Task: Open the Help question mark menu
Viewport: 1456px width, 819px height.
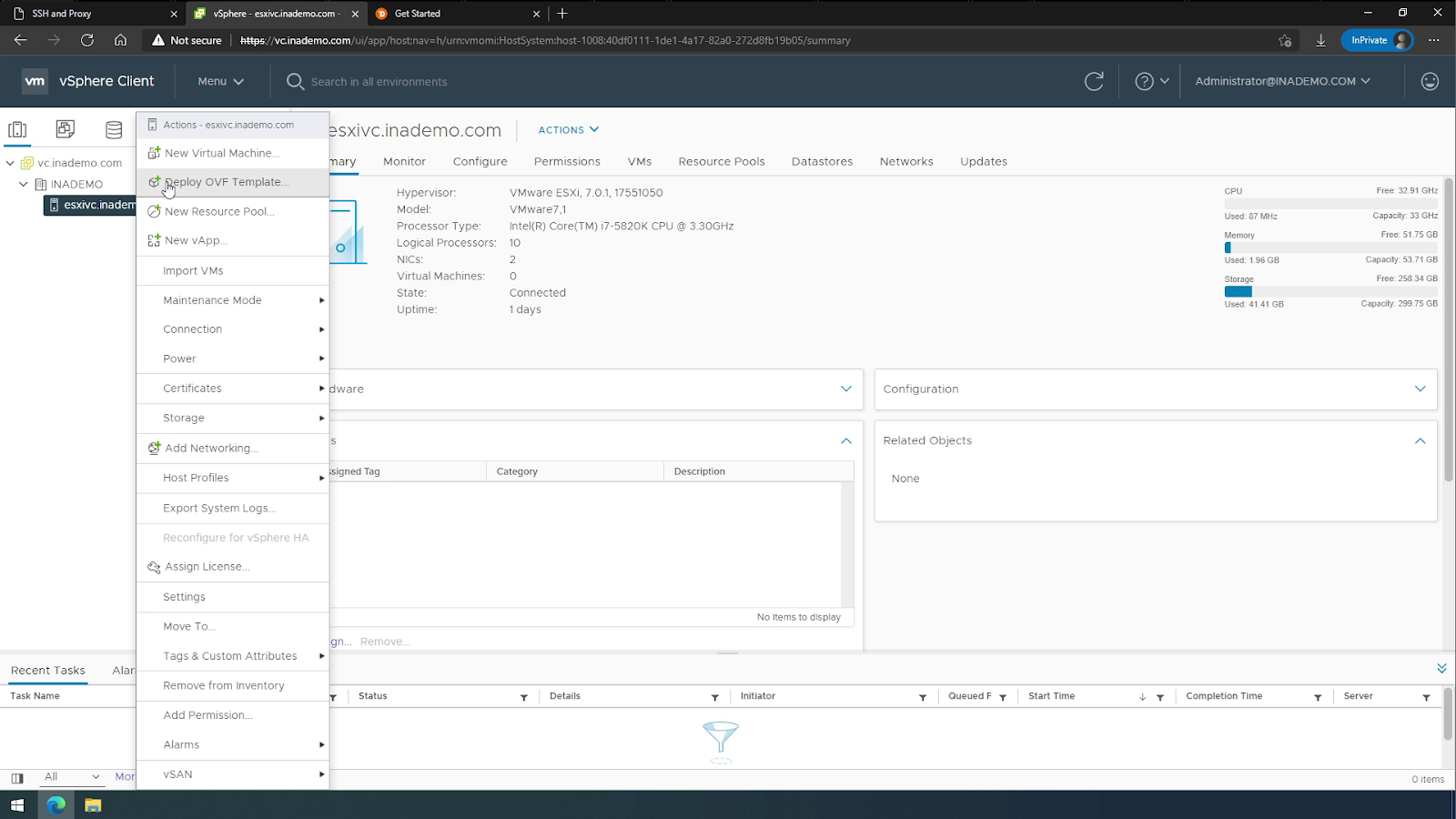Action: (1151, 81)
